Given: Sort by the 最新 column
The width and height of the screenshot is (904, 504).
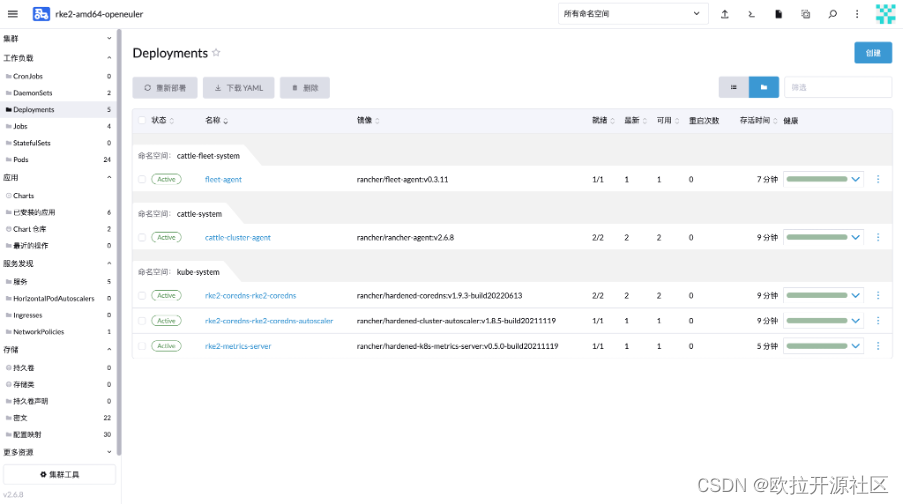Looking at the screenshot, I should pyautogui.click(x=636, y=121).
